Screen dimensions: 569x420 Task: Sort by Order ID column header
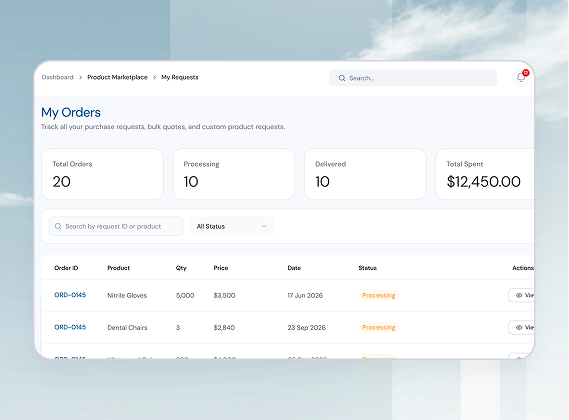[66, 268]
